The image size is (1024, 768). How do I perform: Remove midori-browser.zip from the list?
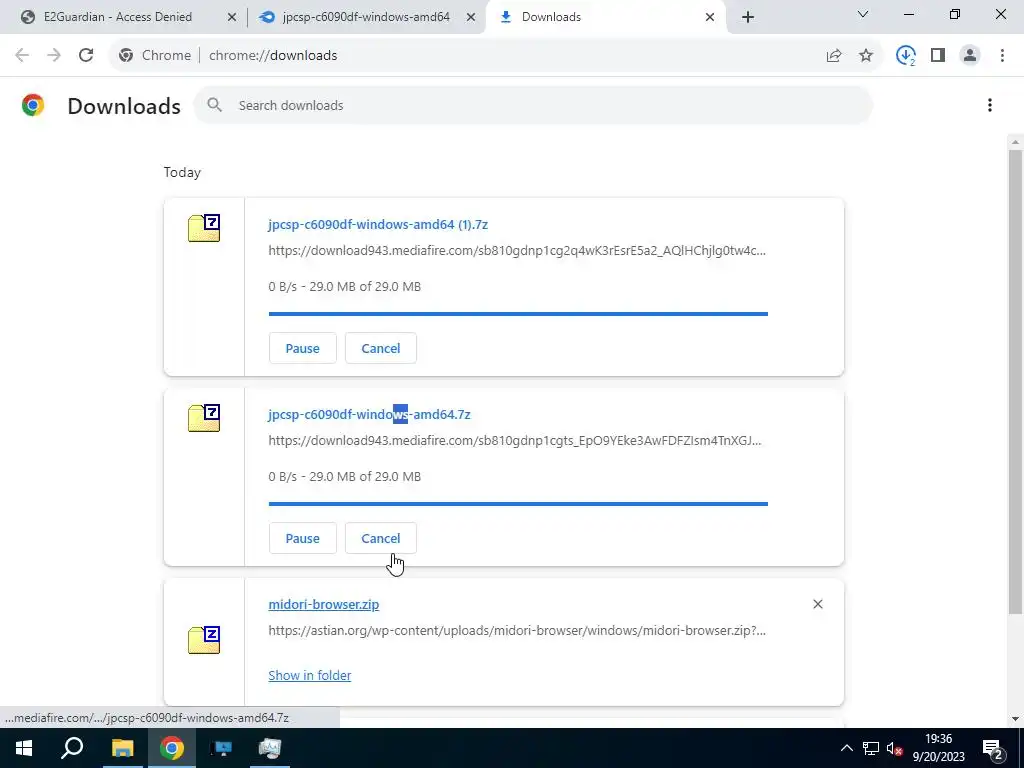pyautogui.click(x=818, y=604)
